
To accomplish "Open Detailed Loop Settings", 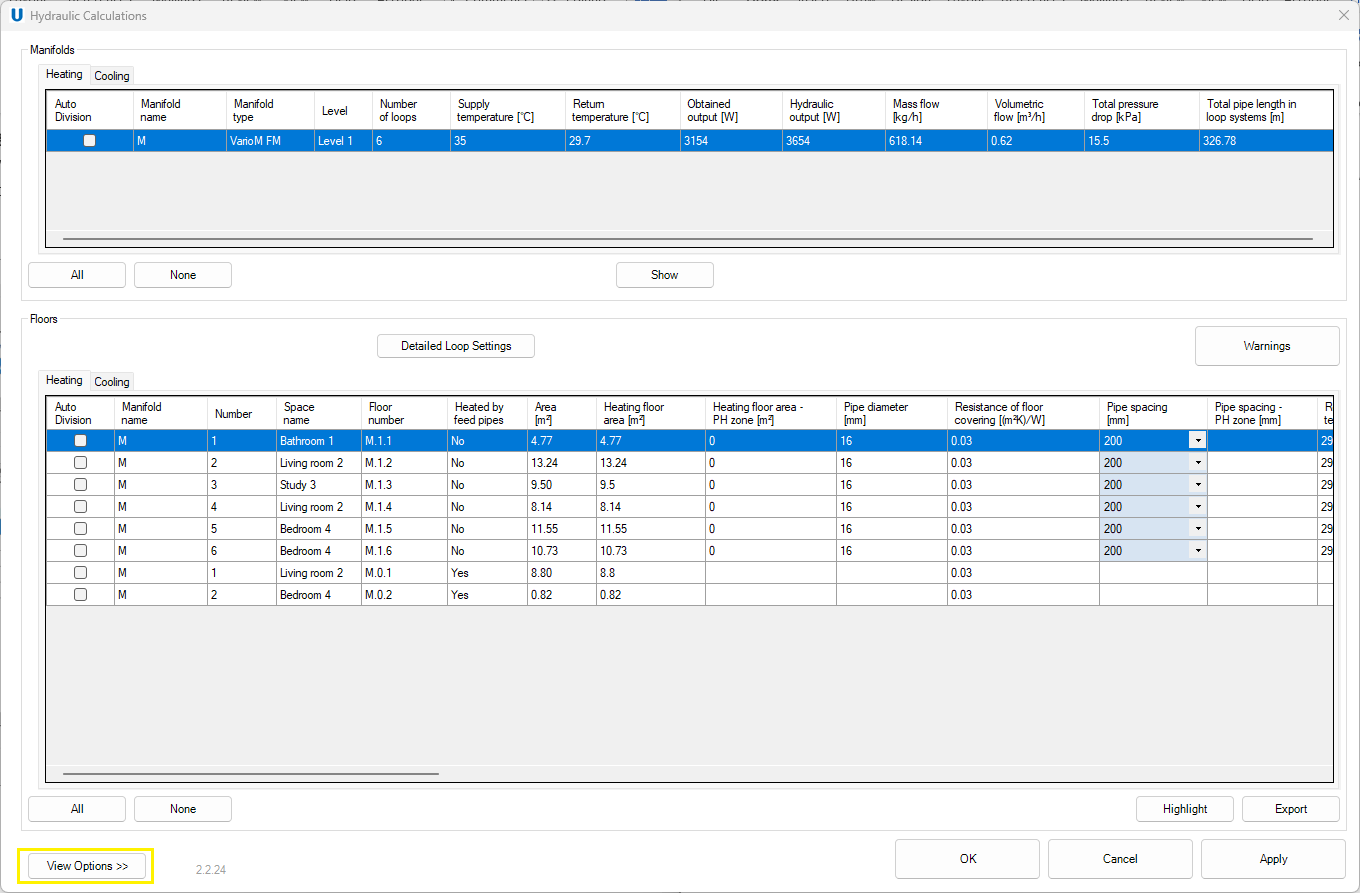I will pyautogui.click(x=456, y=346).
